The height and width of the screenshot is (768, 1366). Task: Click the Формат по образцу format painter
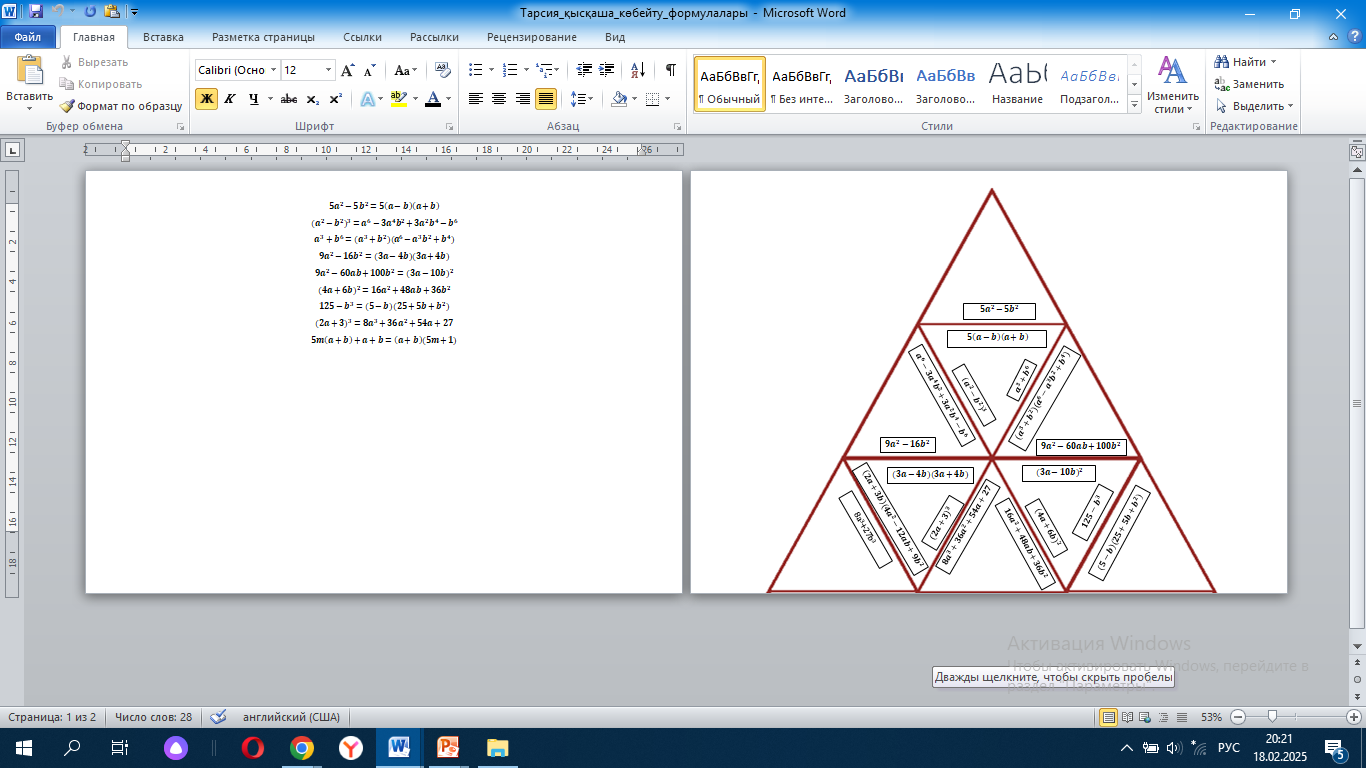coord(120,105)
